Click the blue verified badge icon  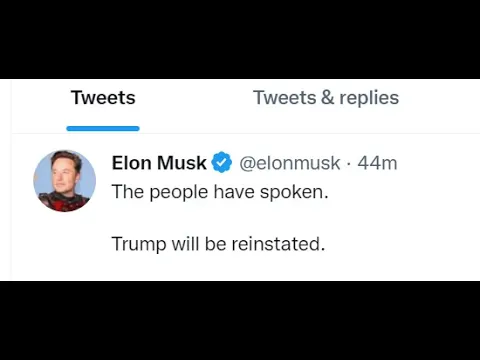(x=222, y=162)
